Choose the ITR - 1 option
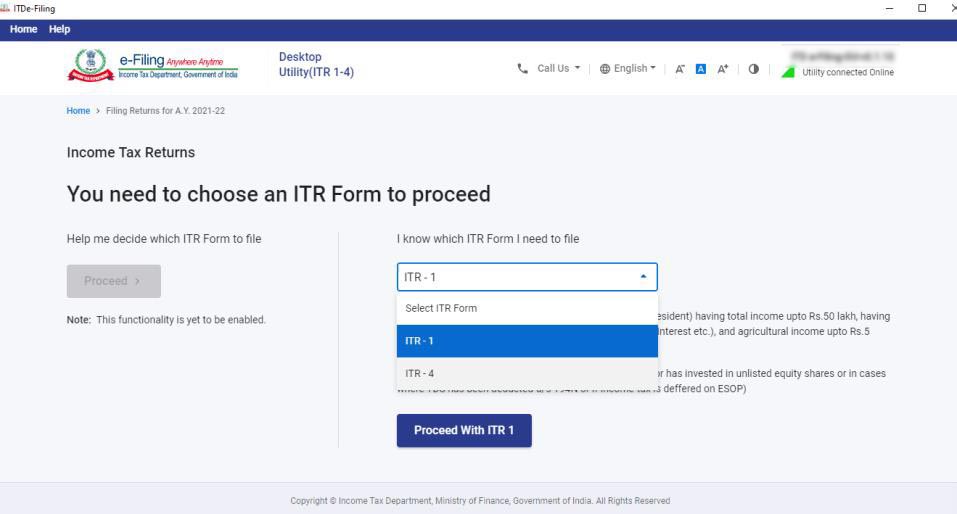The image size is (957, 514). [527, 341]
